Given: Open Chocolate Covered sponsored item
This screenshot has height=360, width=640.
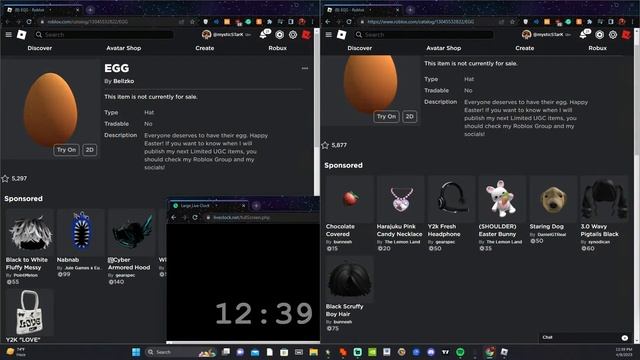Looking at the screenshot, I should (350, 213).
